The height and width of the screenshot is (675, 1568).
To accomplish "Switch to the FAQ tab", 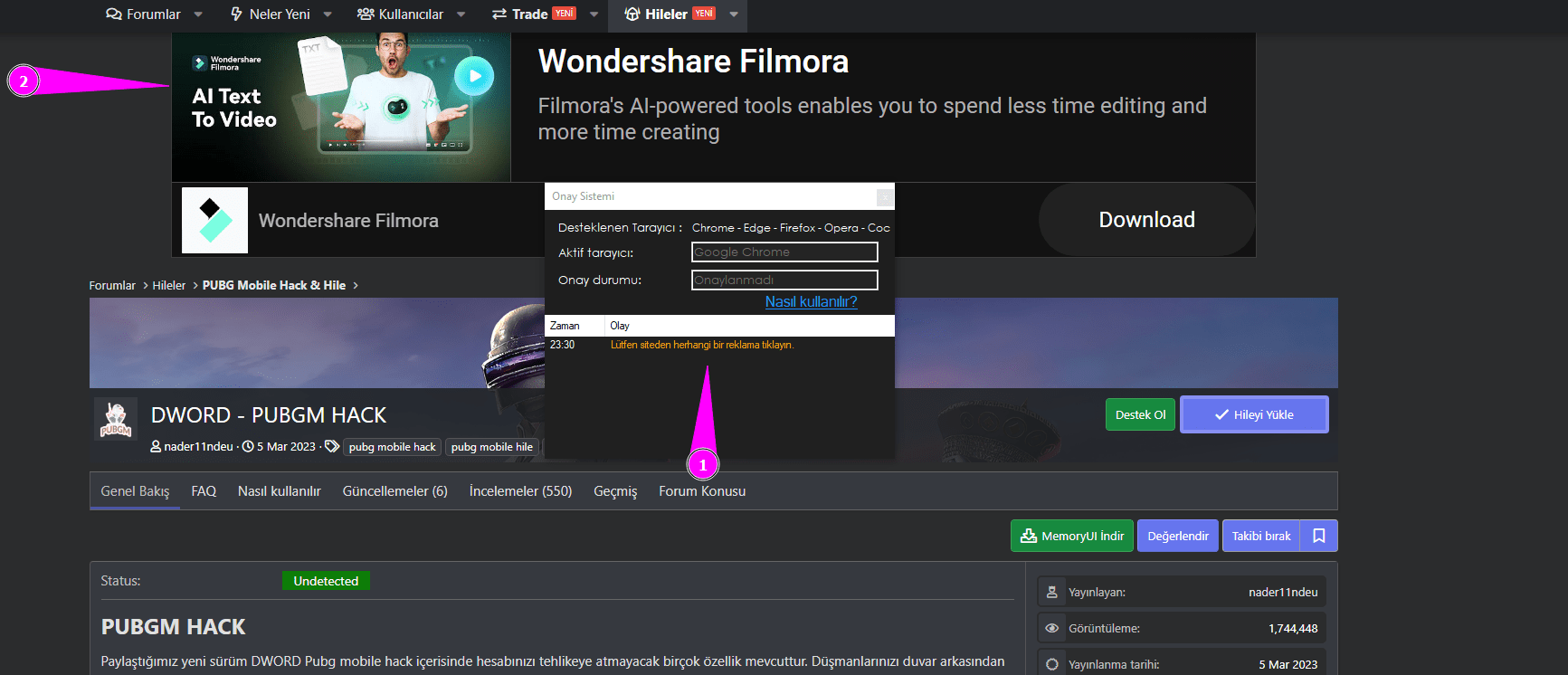I will click(204, 491).
